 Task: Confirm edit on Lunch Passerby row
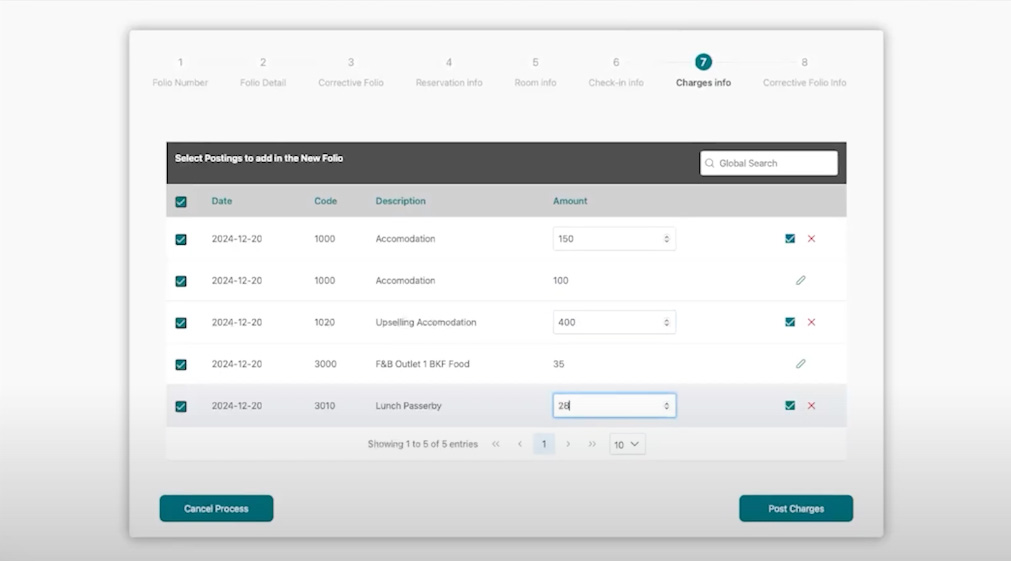click(790, 406)
